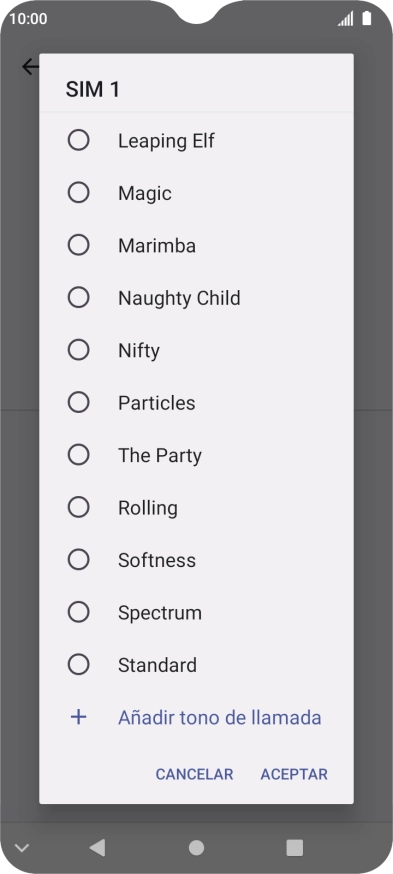Select Nifty as ringtone
The height and width of the screenshot is (874, 393).
(x=196, y=350)
